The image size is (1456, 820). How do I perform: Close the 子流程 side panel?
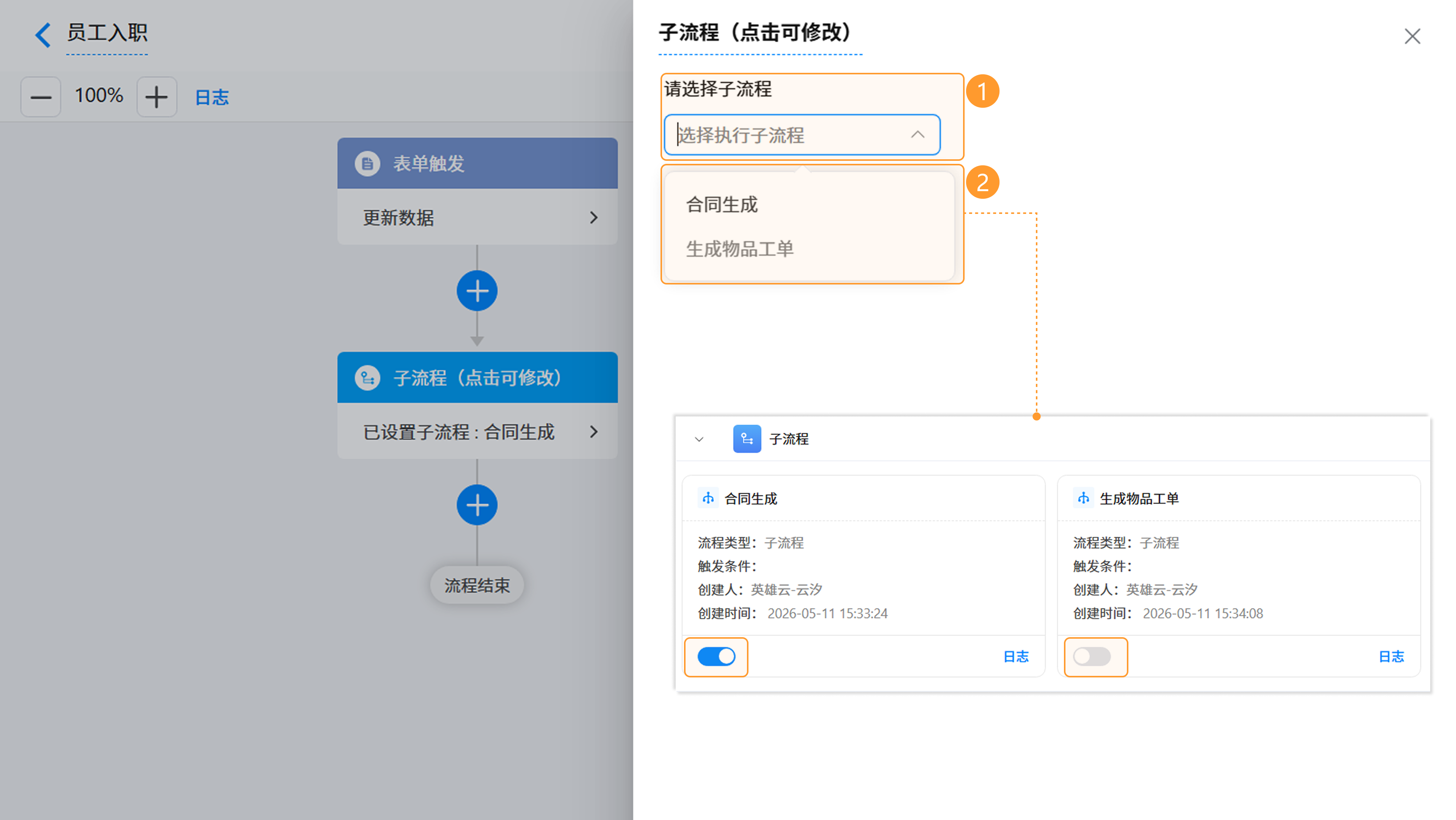[1412, 36]
